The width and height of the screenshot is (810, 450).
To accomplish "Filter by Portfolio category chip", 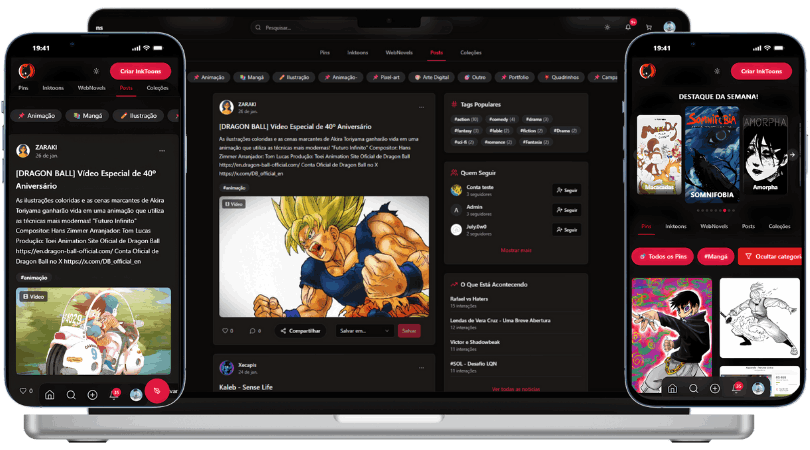I will pos(515,77).
